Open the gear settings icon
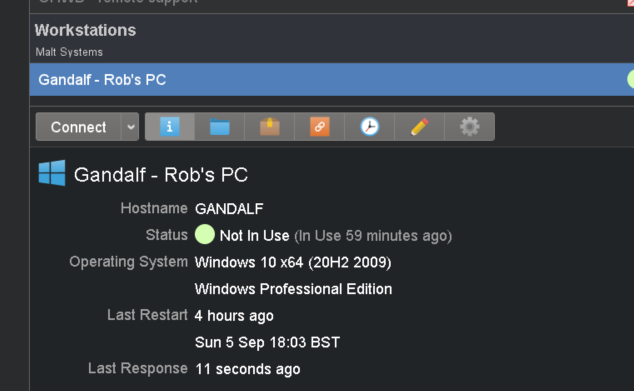The width and height of the screenshot is (634, 391). click(x=469, y=127)
